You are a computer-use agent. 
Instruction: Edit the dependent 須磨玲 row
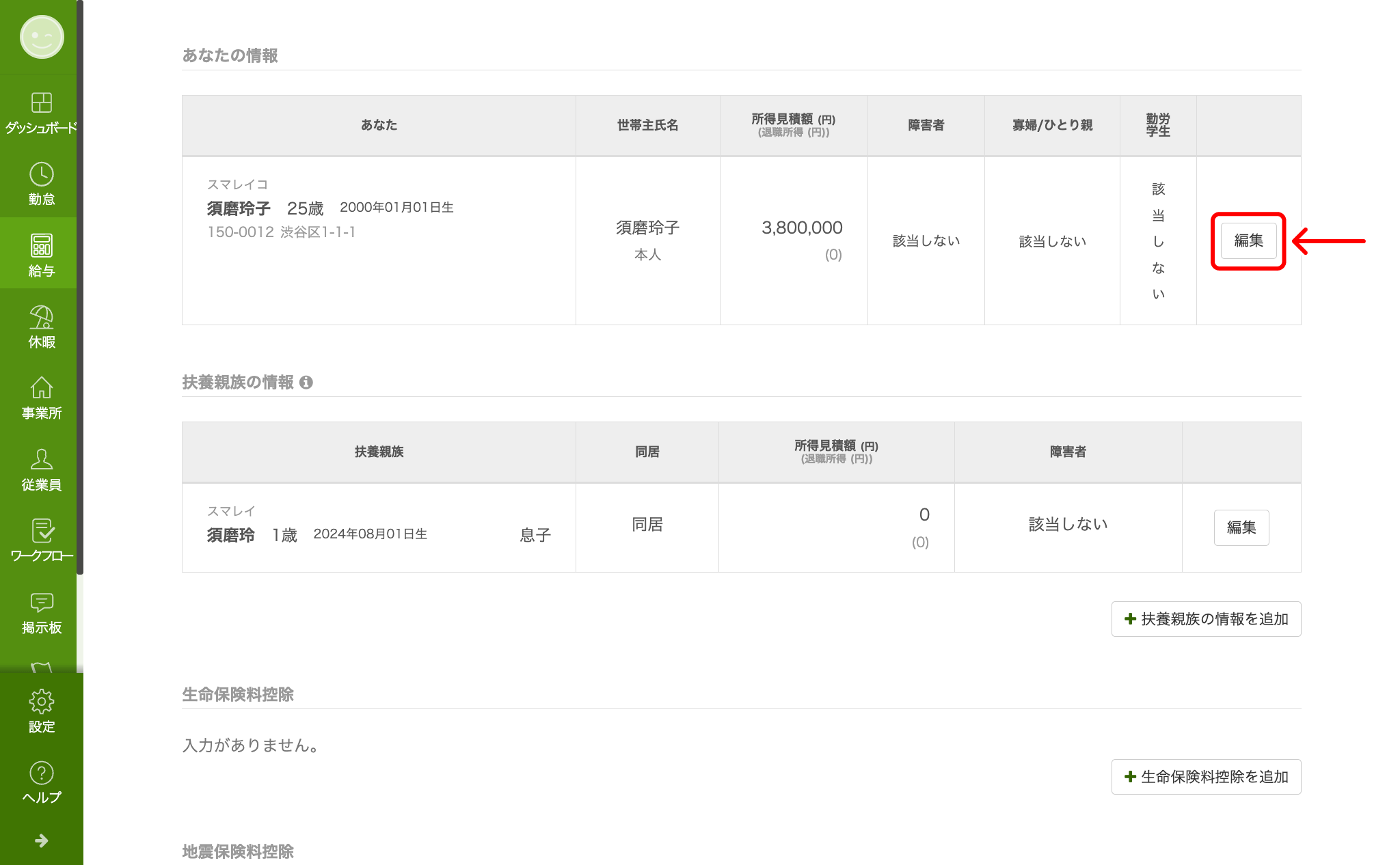pos(1241,527)
